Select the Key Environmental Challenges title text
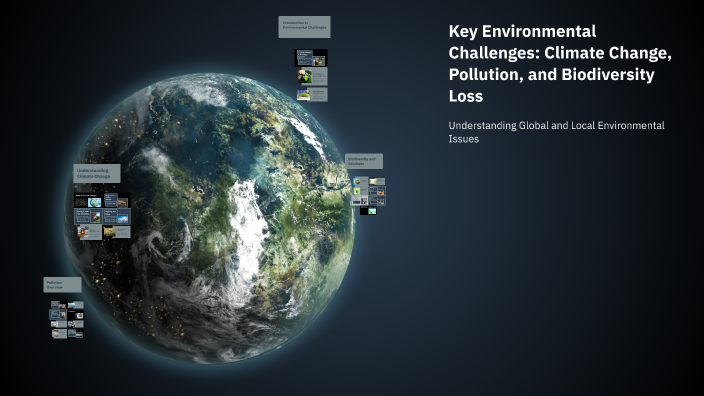 (x=560, y=63)
